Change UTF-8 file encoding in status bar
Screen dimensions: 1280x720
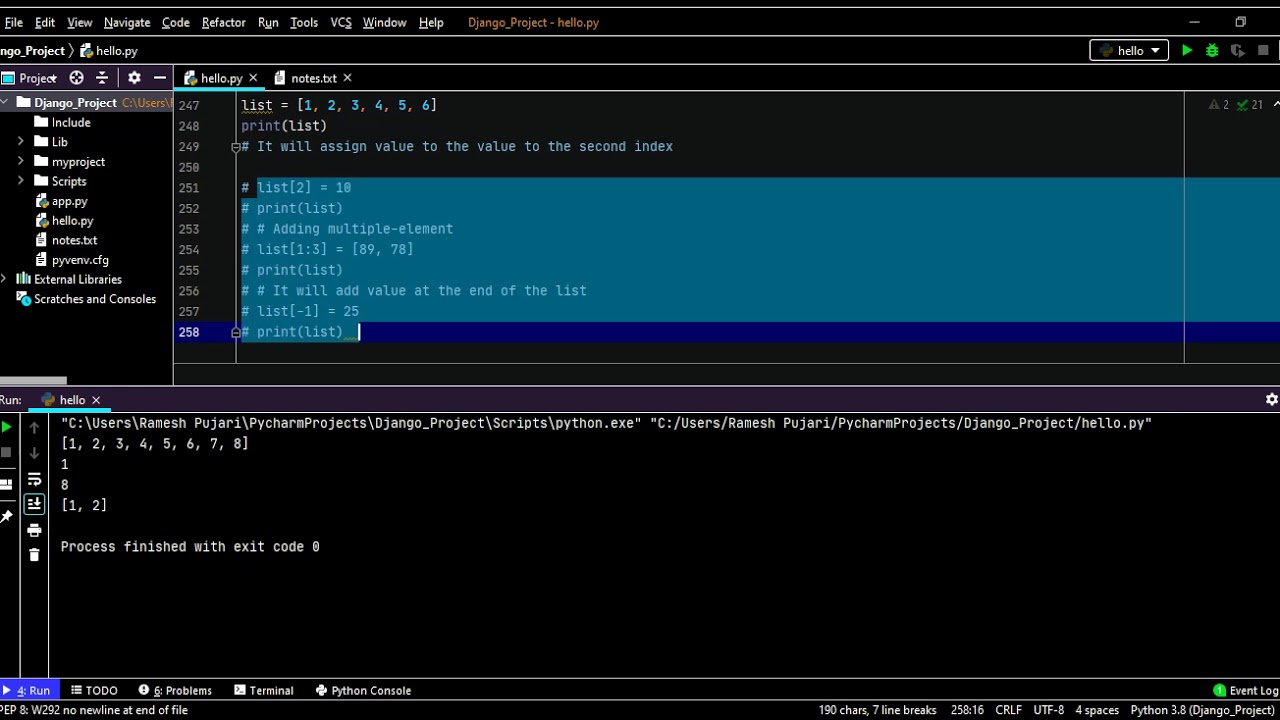coord(1048,710)
